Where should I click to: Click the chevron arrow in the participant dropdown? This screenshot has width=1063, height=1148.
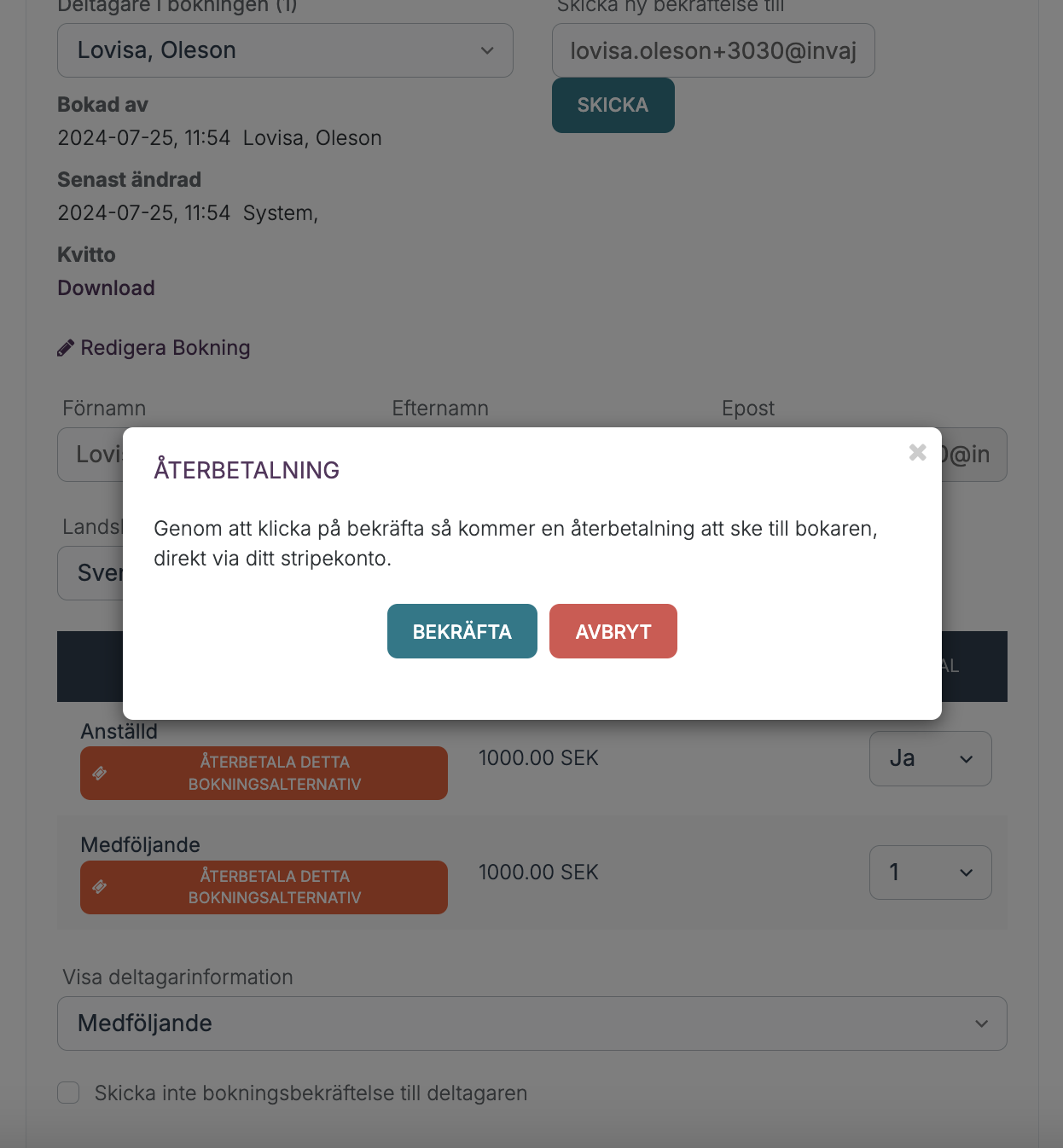487,50
